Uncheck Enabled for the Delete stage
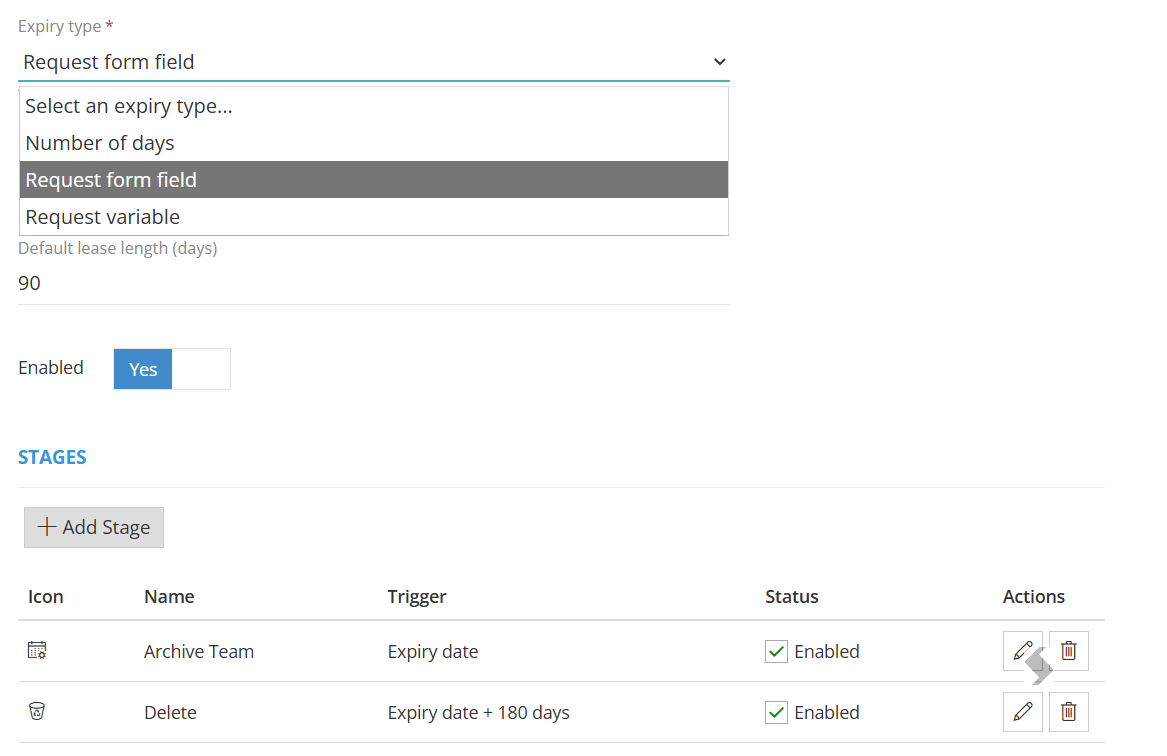Image resolution: width=1167 pixels, height=756 pixels. point(776,712)
